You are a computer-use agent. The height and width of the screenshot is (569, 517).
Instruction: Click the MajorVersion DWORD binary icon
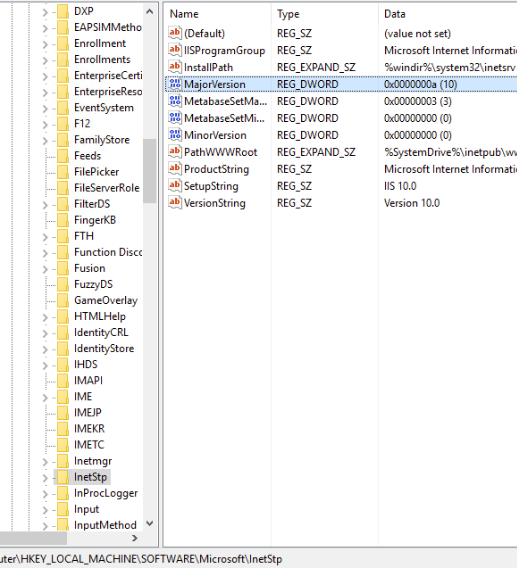click(175, 84)
